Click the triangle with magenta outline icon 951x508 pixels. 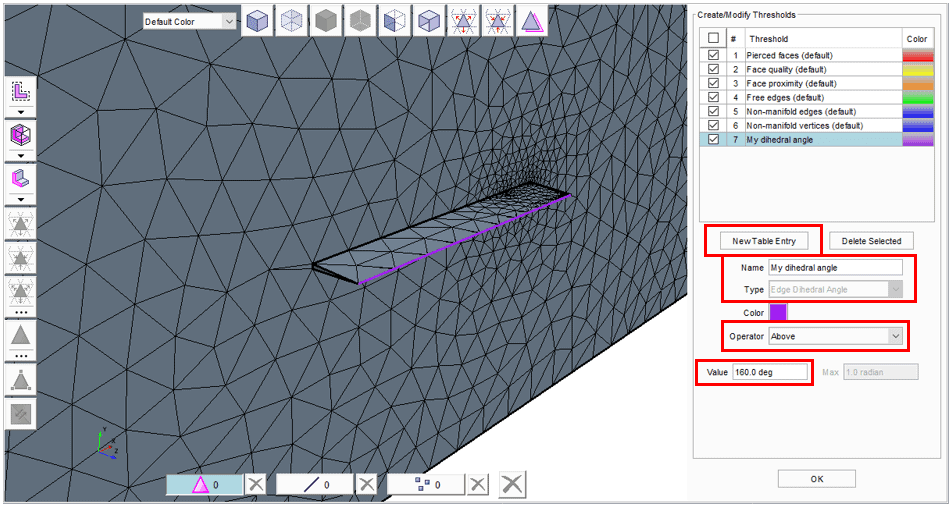coord(532,22)
